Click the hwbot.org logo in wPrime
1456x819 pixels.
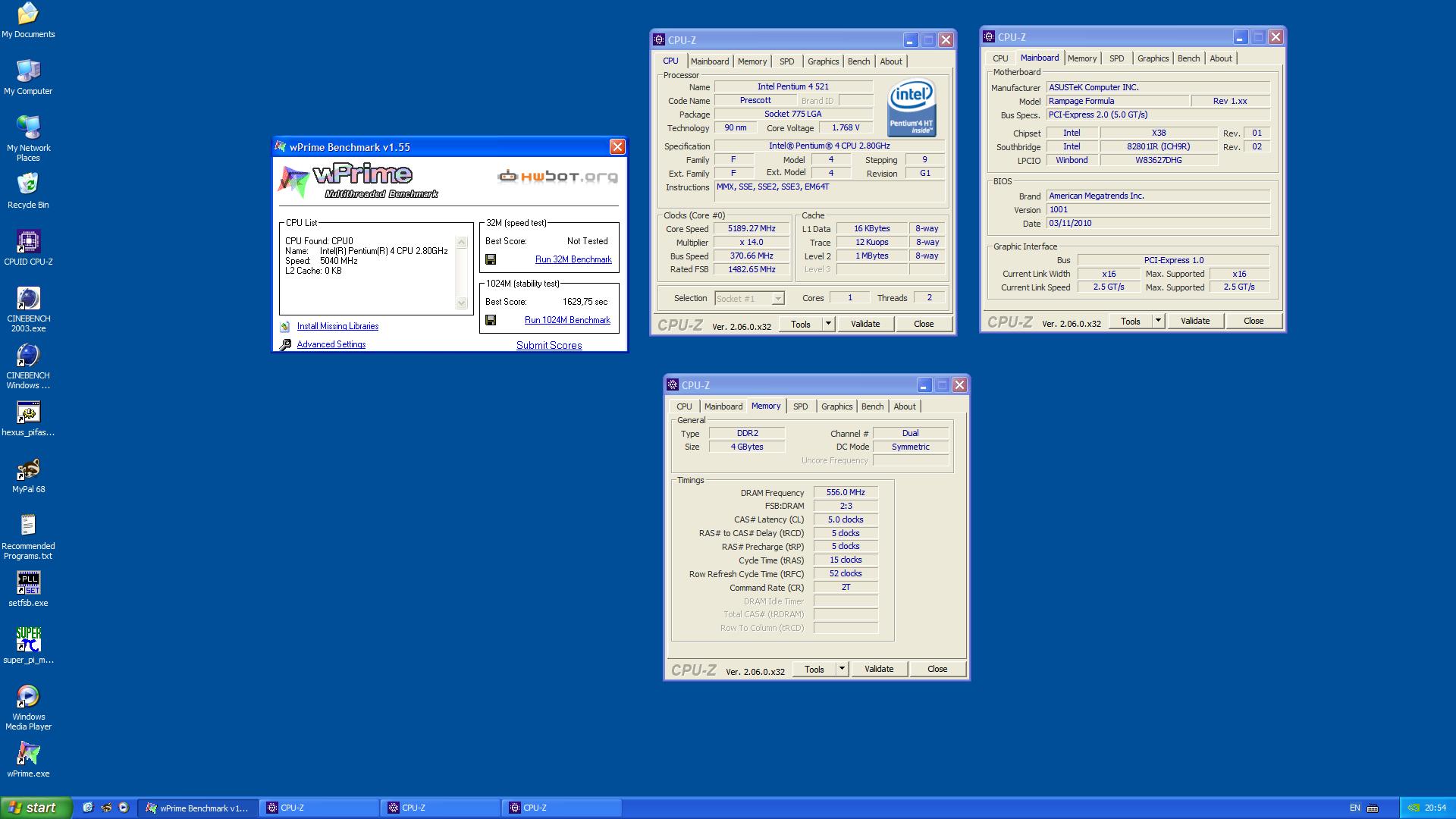click(557, 177)
